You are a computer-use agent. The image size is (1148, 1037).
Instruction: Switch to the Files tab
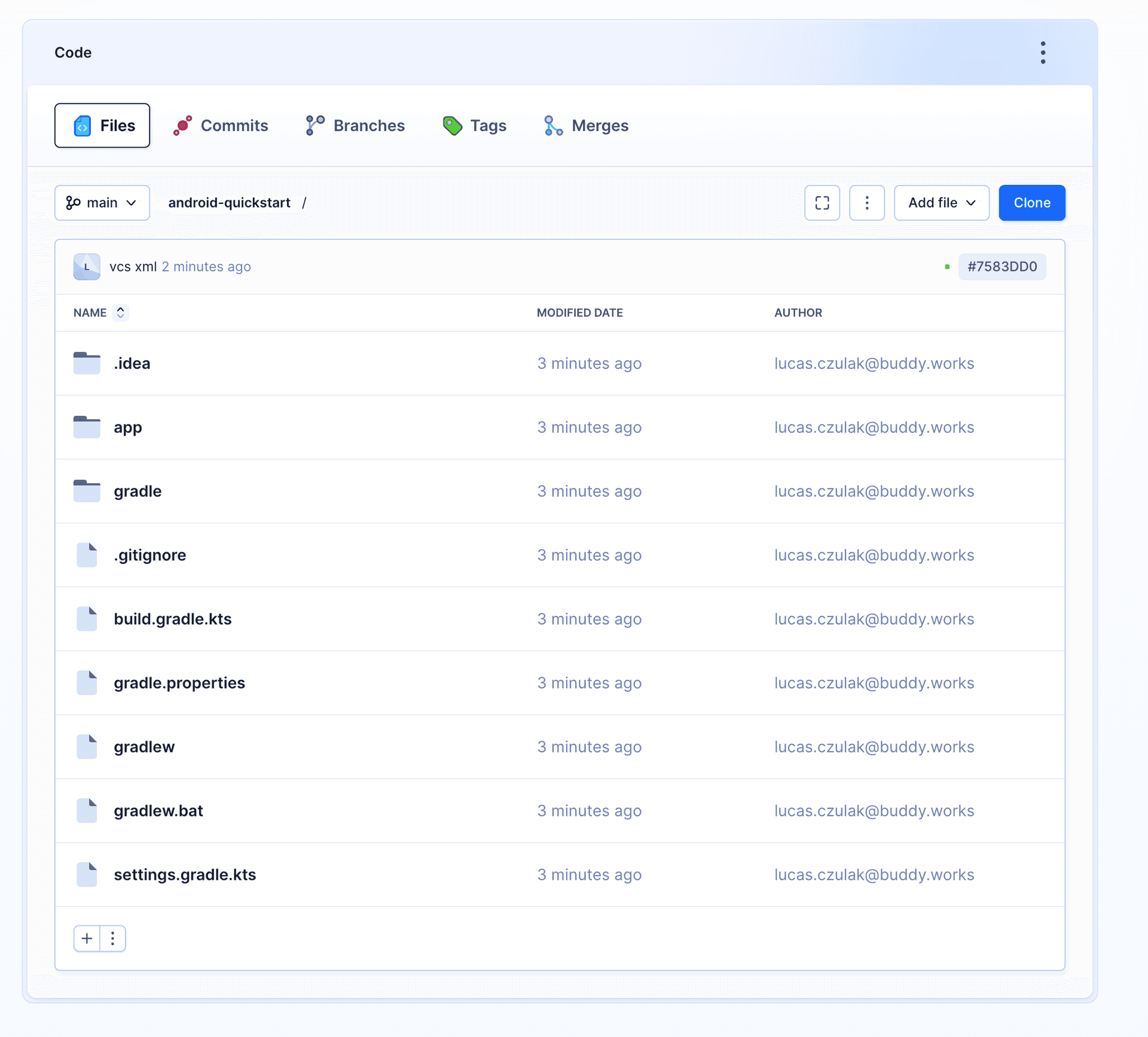[x=102, y=125]
